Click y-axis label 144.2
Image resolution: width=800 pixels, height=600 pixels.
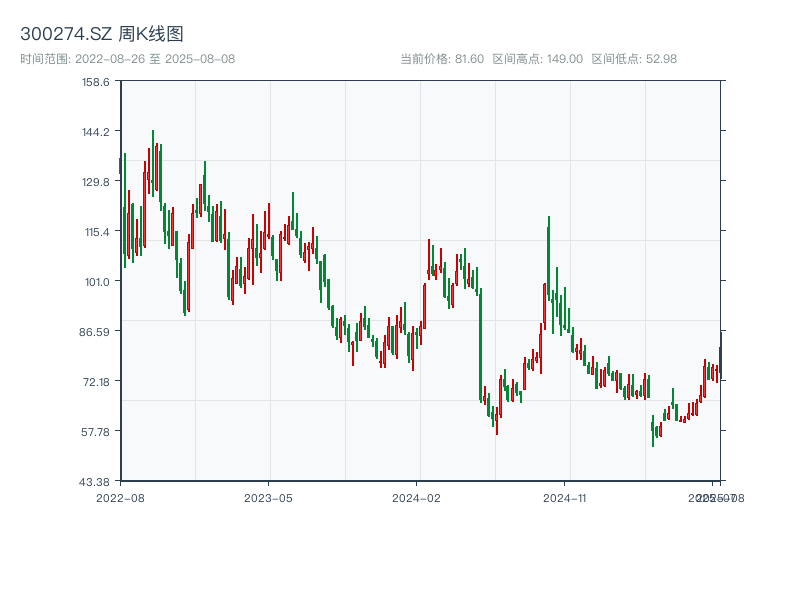(96, 132)
